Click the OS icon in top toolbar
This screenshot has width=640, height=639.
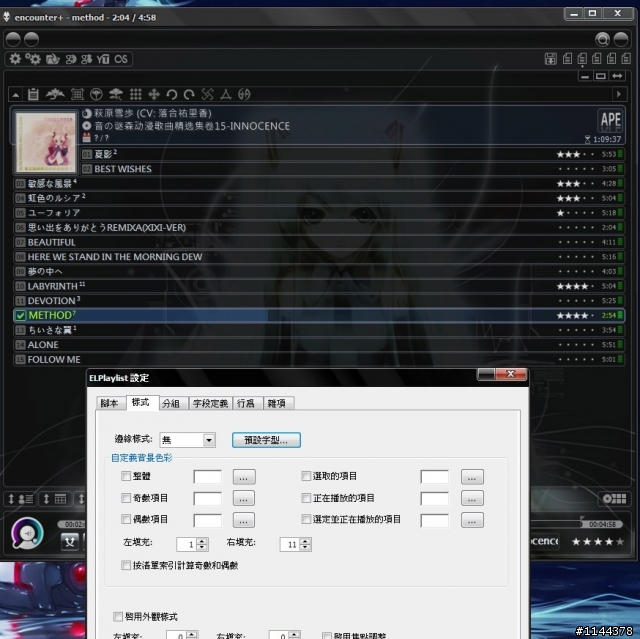pos(121,59)
